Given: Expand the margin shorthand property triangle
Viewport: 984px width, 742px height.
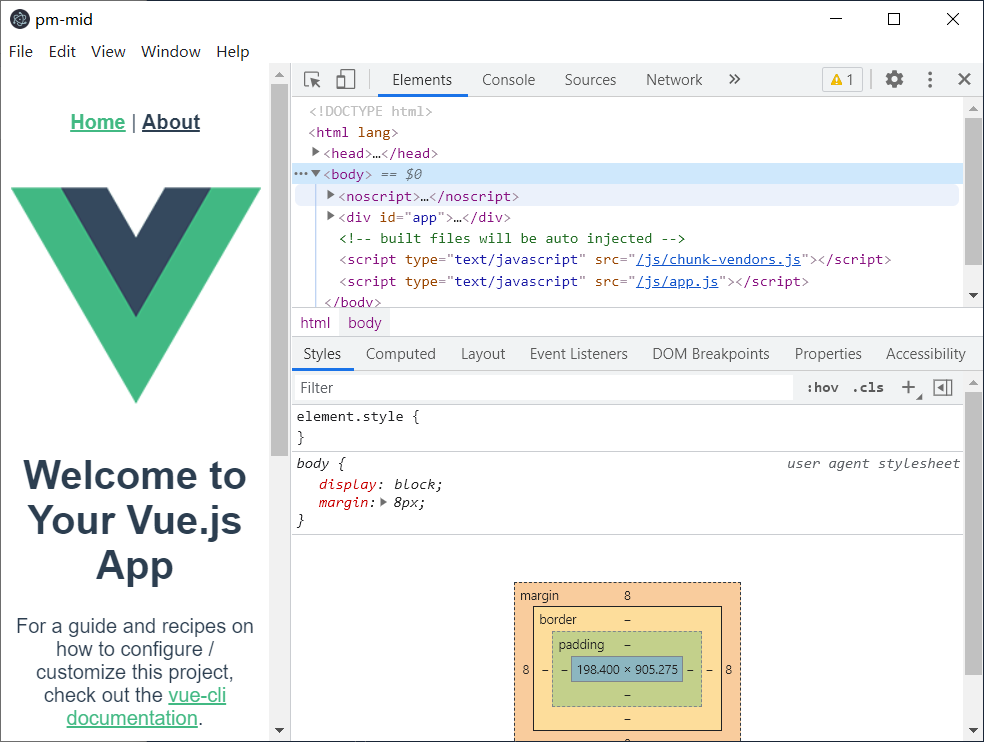Looking at the screenshot, I should coord(383,502).
